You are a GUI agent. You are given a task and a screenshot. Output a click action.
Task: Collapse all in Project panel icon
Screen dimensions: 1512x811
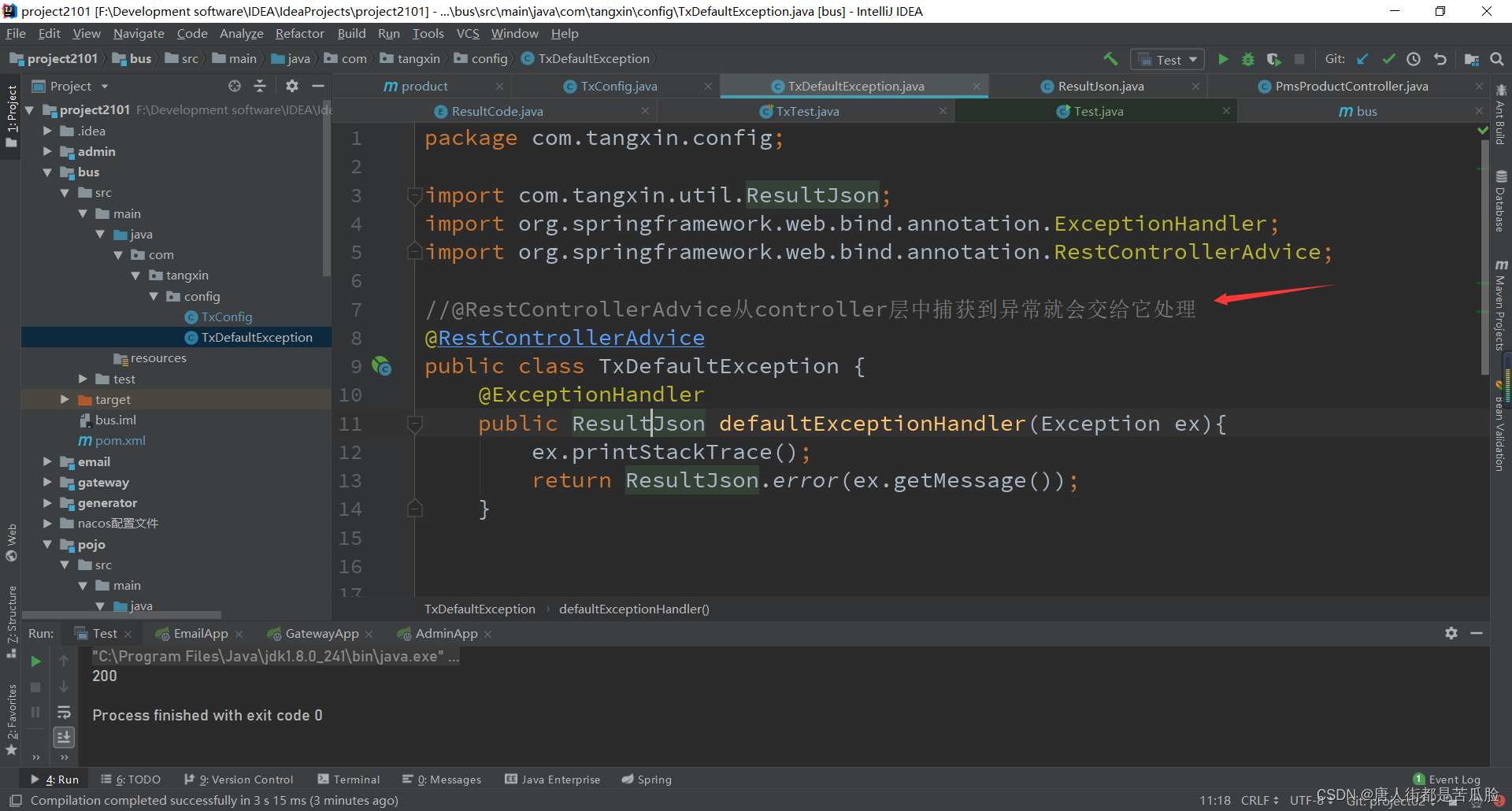click(x=260, y=86)
